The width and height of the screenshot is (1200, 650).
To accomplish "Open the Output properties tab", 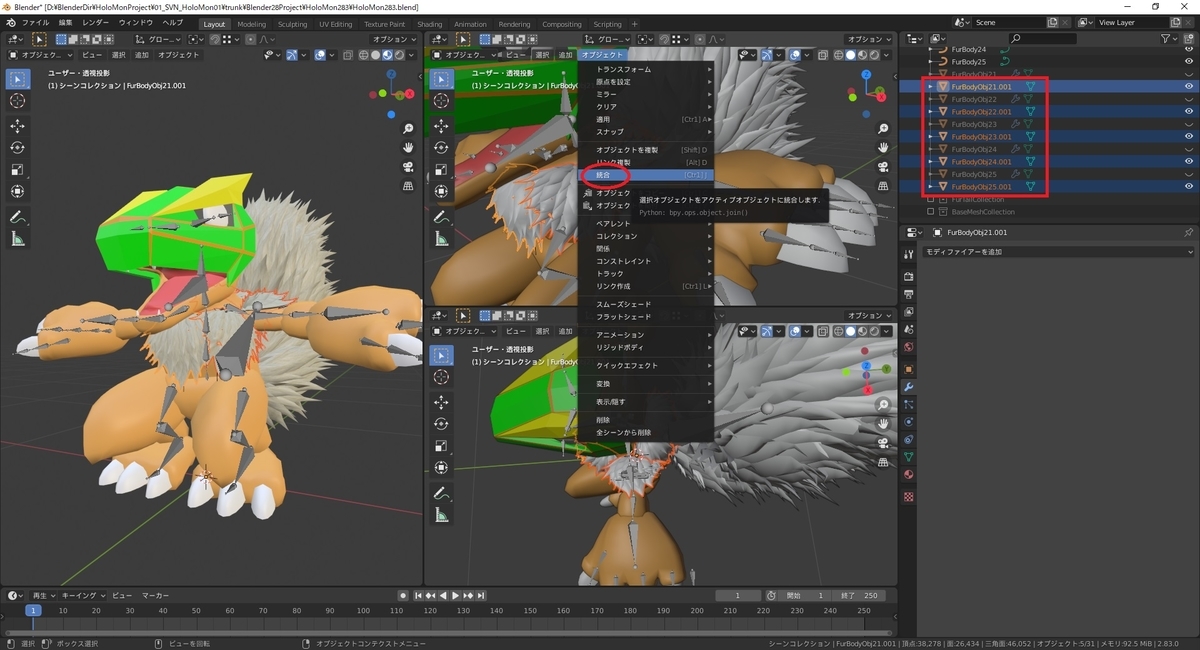I will pyautogui.click(x=908, y=294).
